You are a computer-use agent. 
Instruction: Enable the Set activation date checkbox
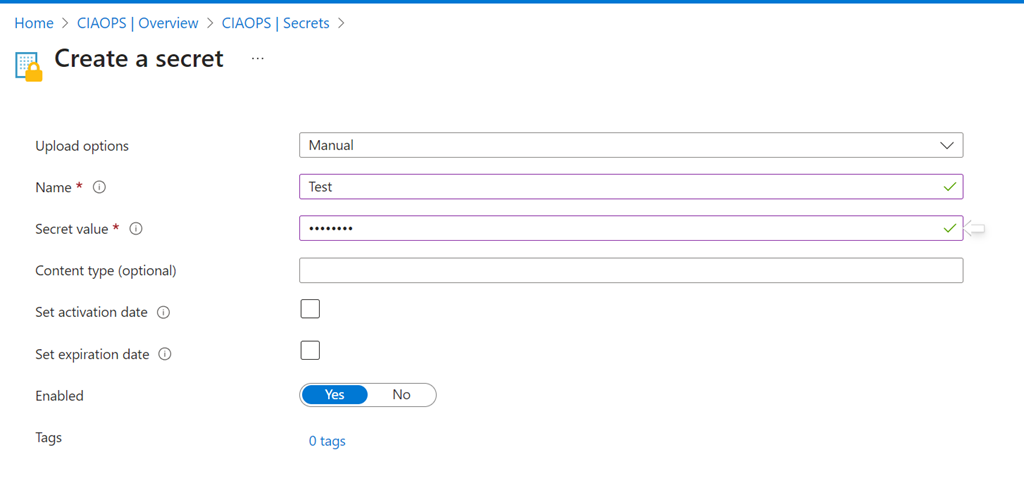(x=310, y=308)
